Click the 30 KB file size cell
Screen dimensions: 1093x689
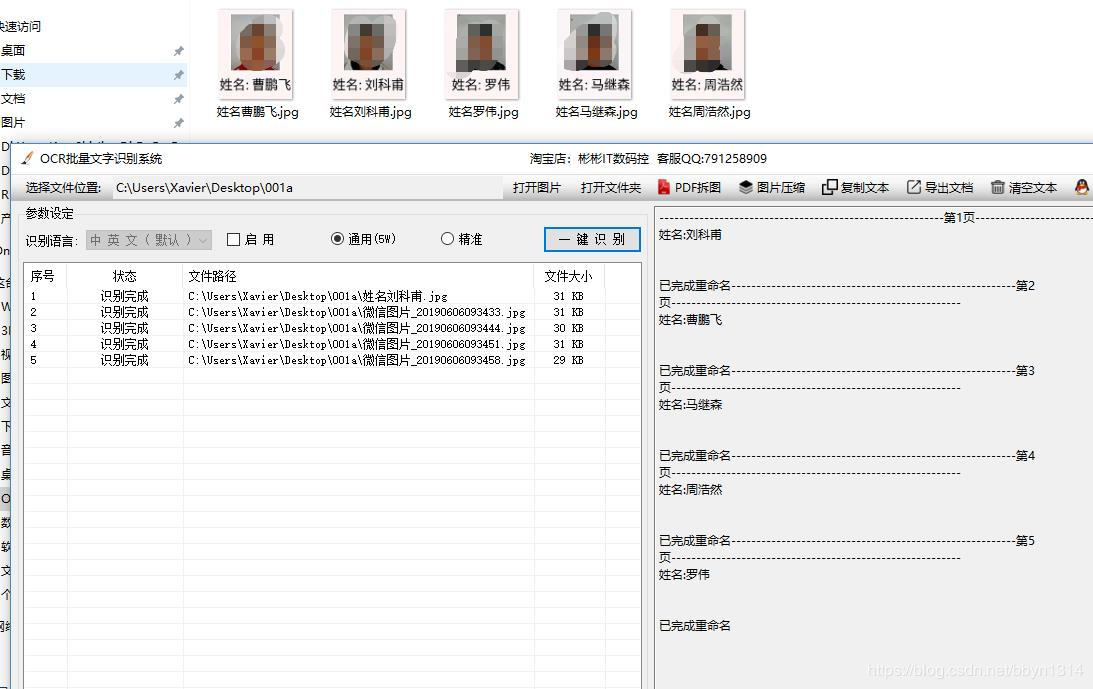click(x=568, y=328)
